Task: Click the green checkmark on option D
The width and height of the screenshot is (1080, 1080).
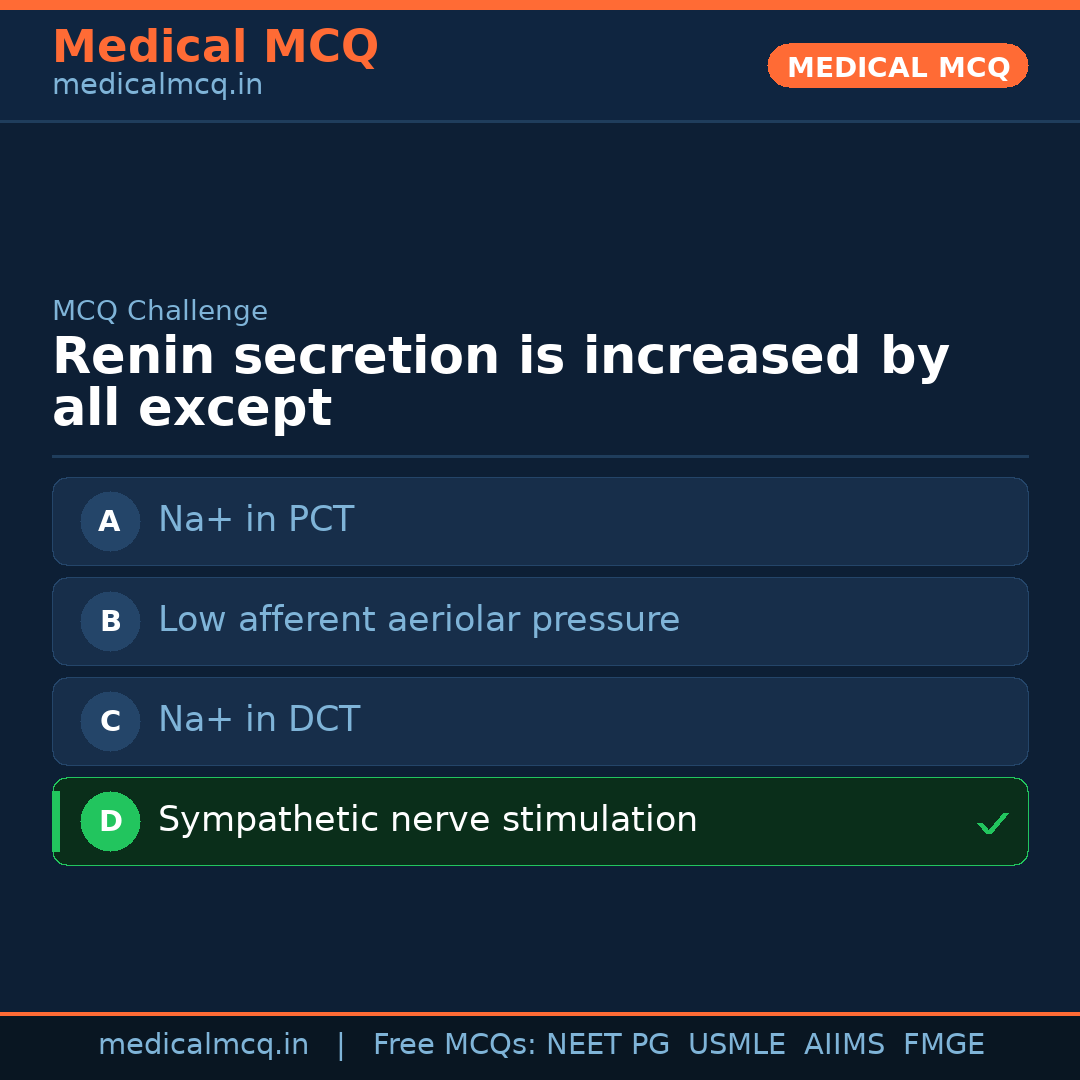Action: click(992, 824)
